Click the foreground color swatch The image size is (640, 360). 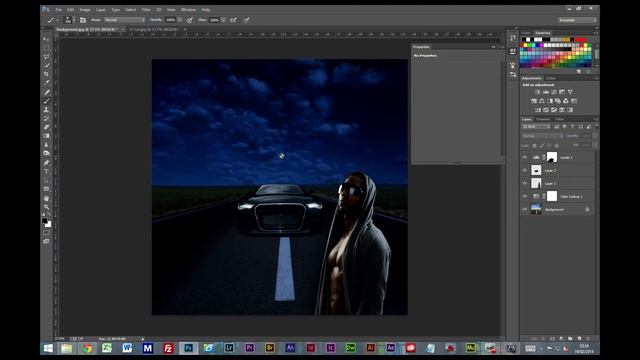pos(44,220)
